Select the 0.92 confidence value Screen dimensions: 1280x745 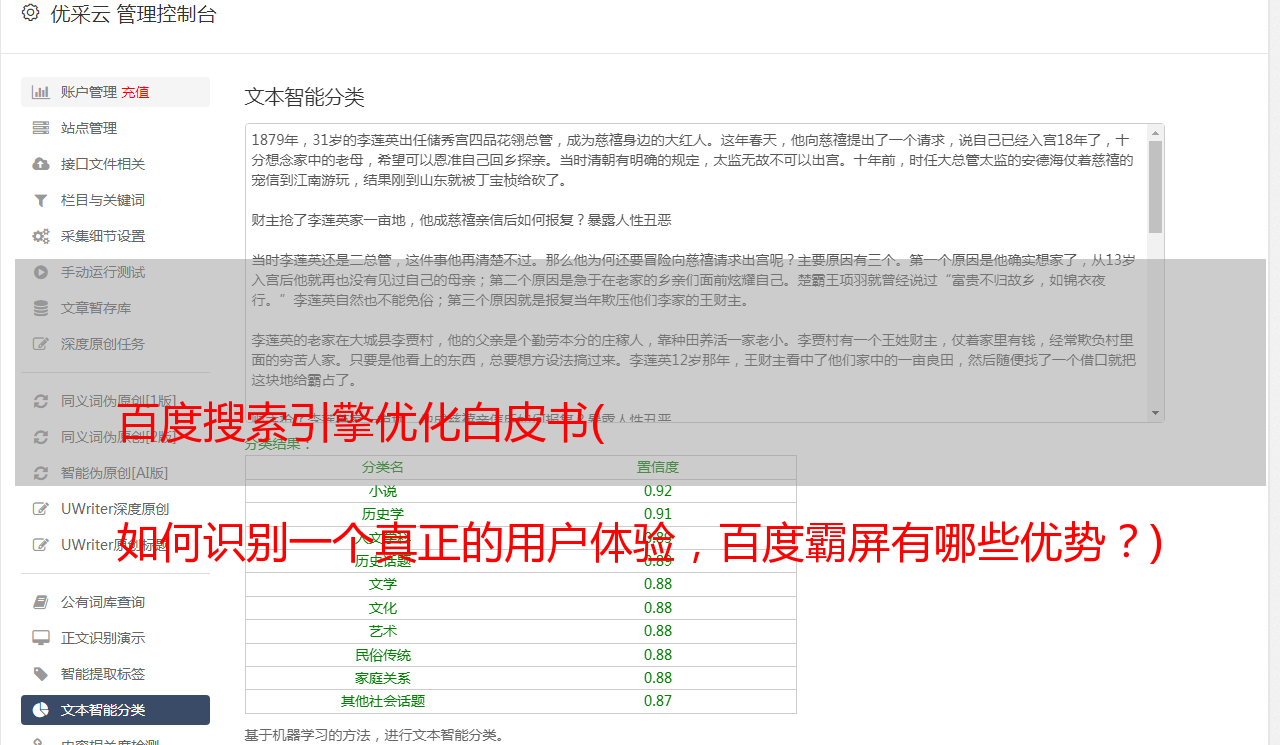(658, 491)
